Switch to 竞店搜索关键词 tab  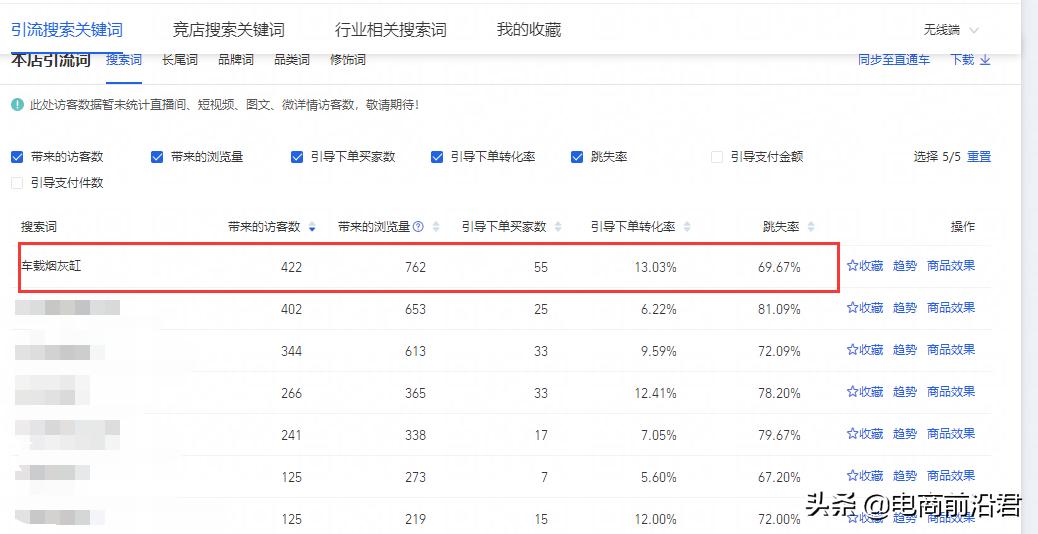pos(228,30)
